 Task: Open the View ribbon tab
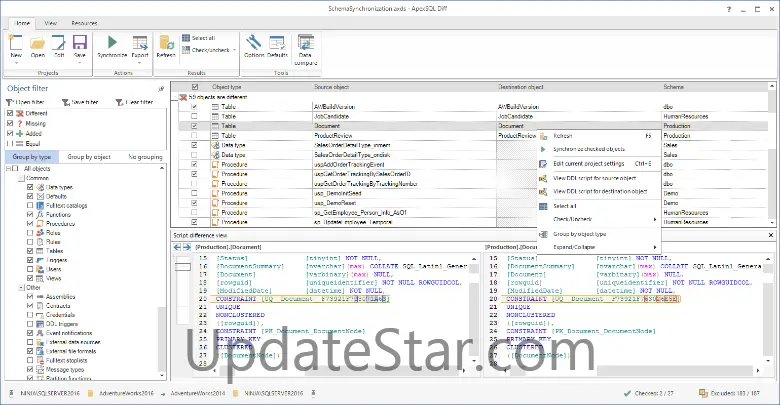click(51, 23)
